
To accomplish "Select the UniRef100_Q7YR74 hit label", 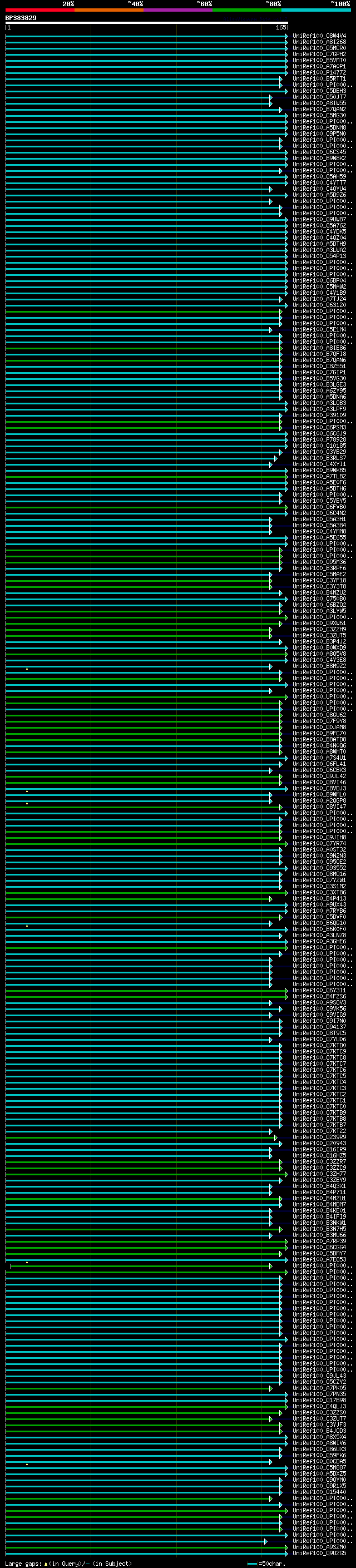I will [x=319, y=844].
